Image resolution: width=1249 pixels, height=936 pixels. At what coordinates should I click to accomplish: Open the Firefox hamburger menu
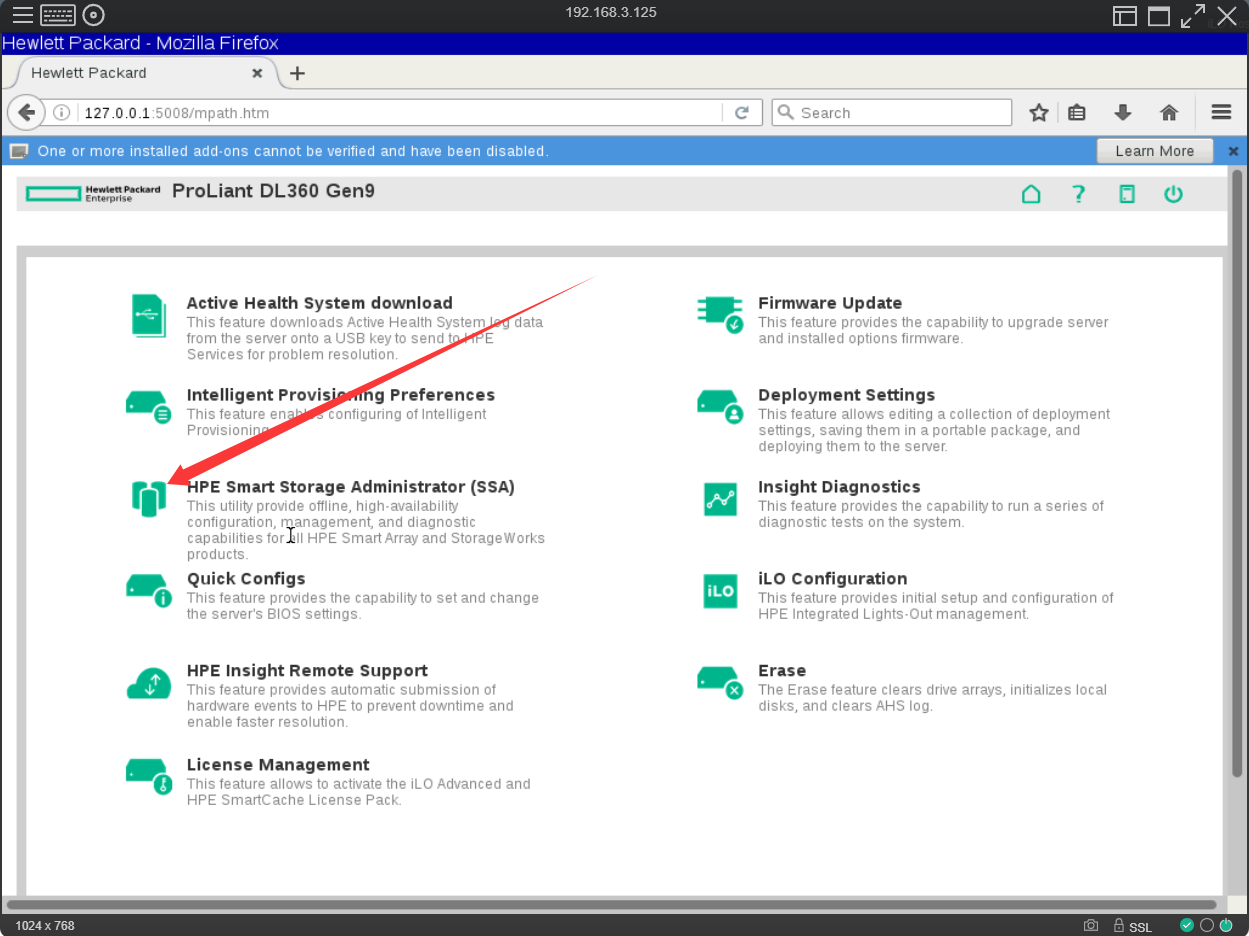coord(1221,113)
